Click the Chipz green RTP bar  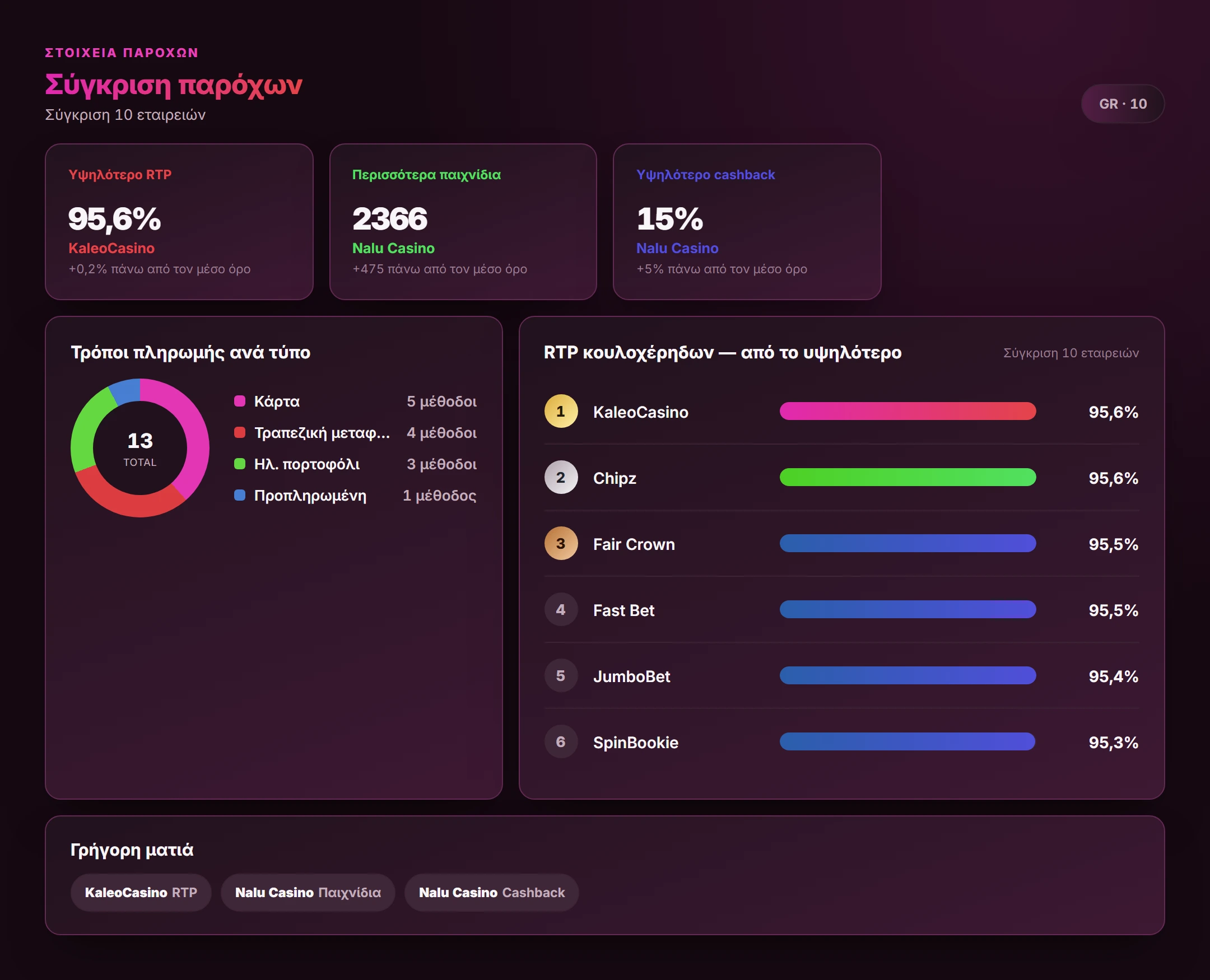[x=908, y=478]
